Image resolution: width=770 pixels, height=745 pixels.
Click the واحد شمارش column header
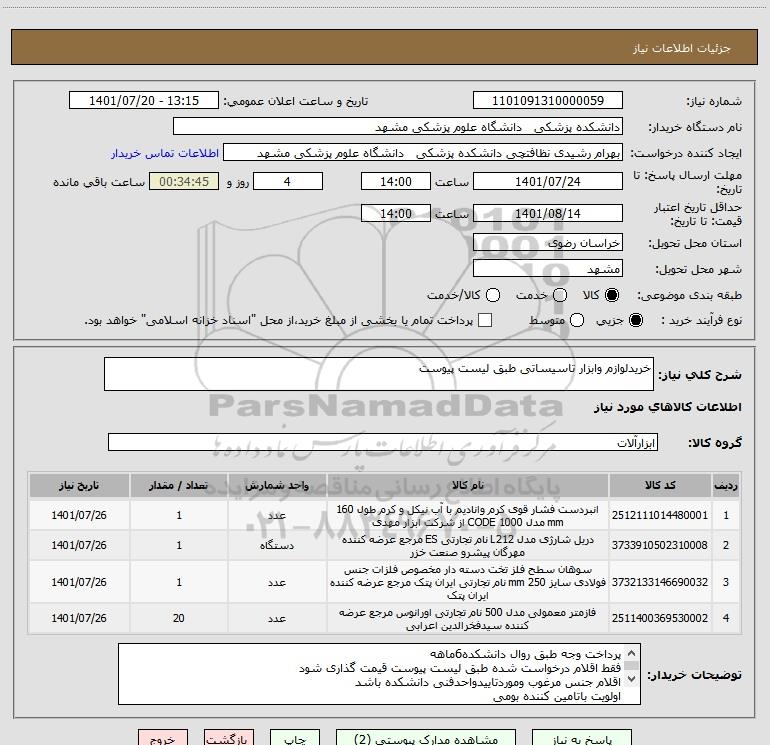click(x=277, y=485)
